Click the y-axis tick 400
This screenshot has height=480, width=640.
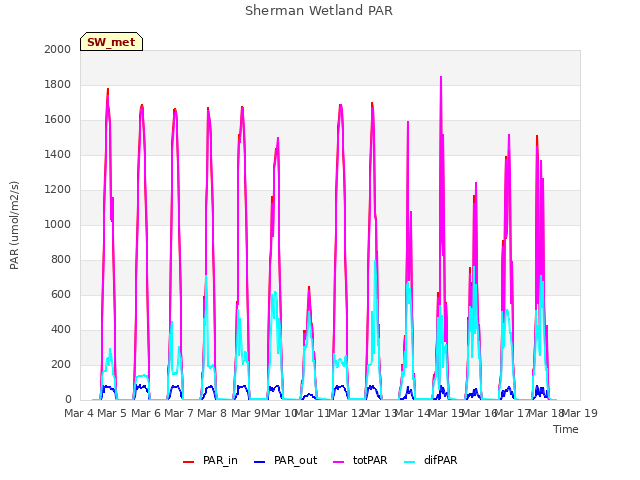pyautogui.click(x=61, y=329)
